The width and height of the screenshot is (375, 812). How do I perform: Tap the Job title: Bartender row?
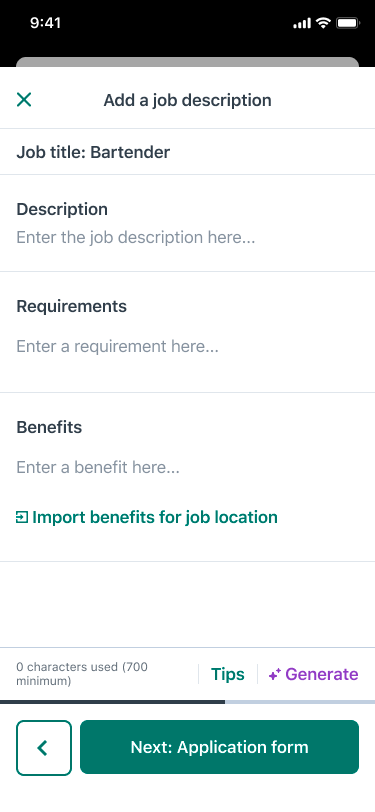point(188,152)
